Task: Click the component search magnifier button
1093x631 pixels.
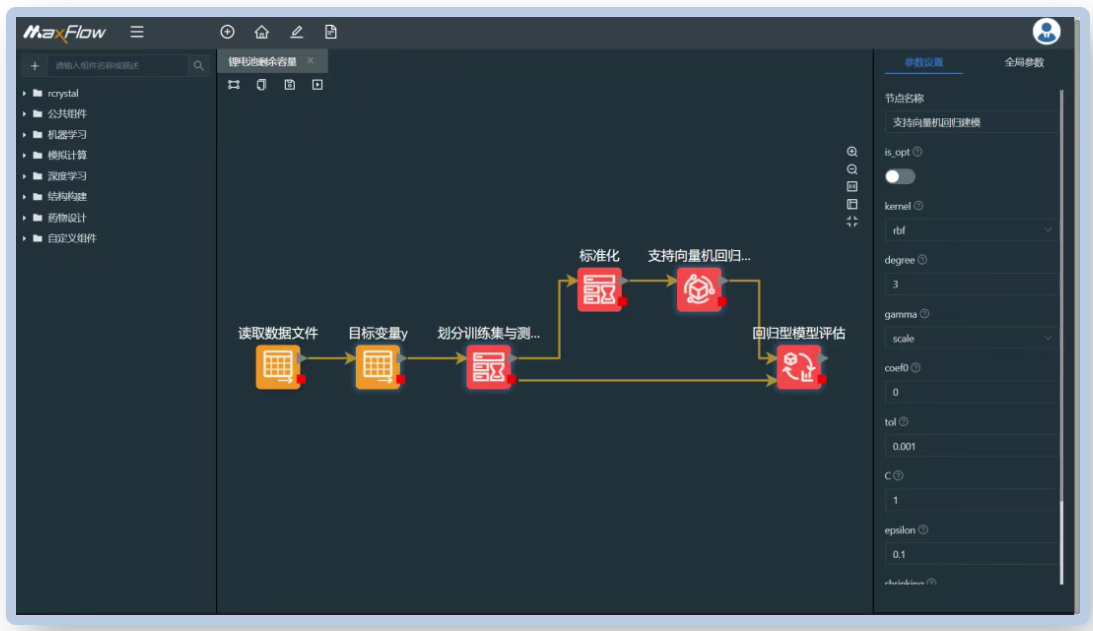Action: tap(199, 66)
